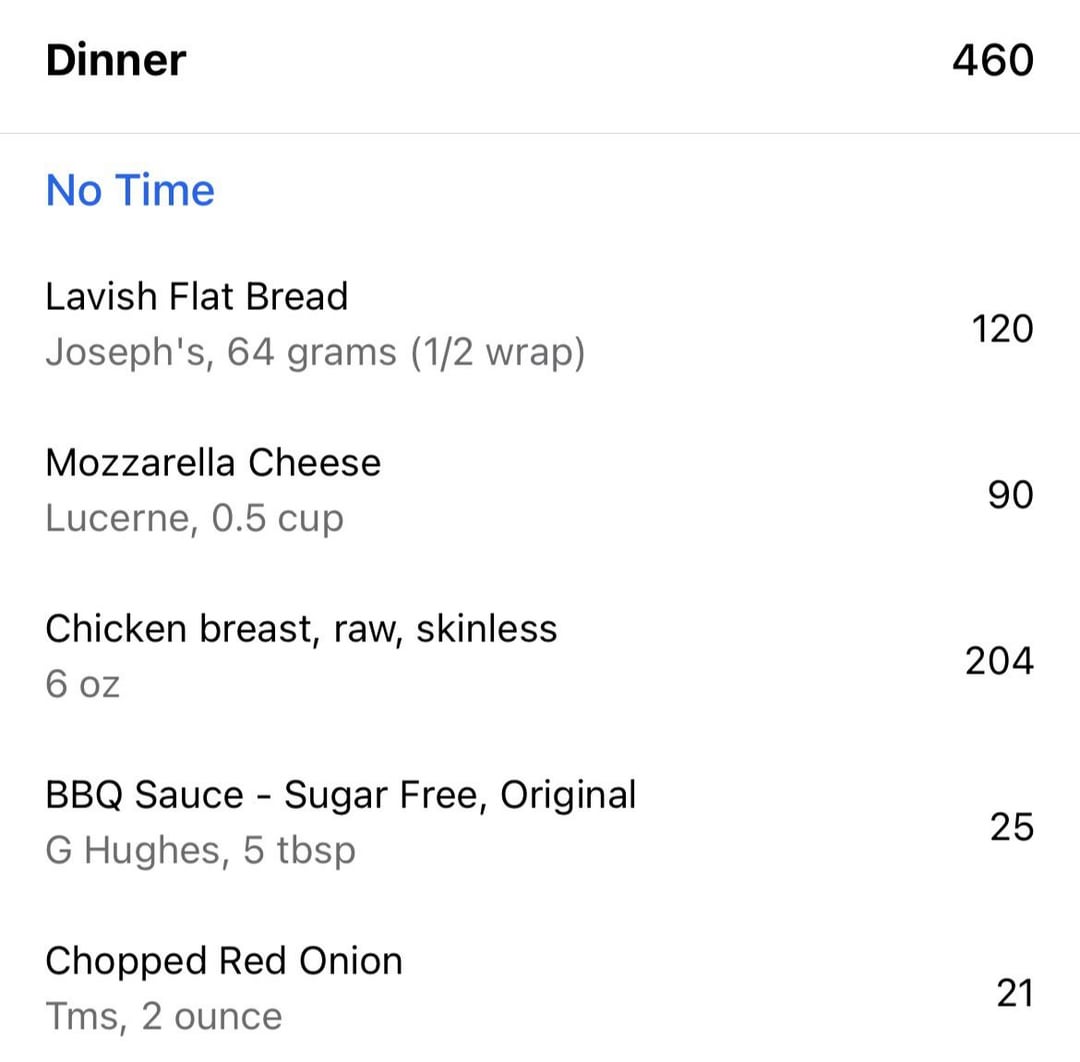Select the 25 calorie value
Image resolution: width=1080 pixels, height=1062 pixels.
[1011, 826]
